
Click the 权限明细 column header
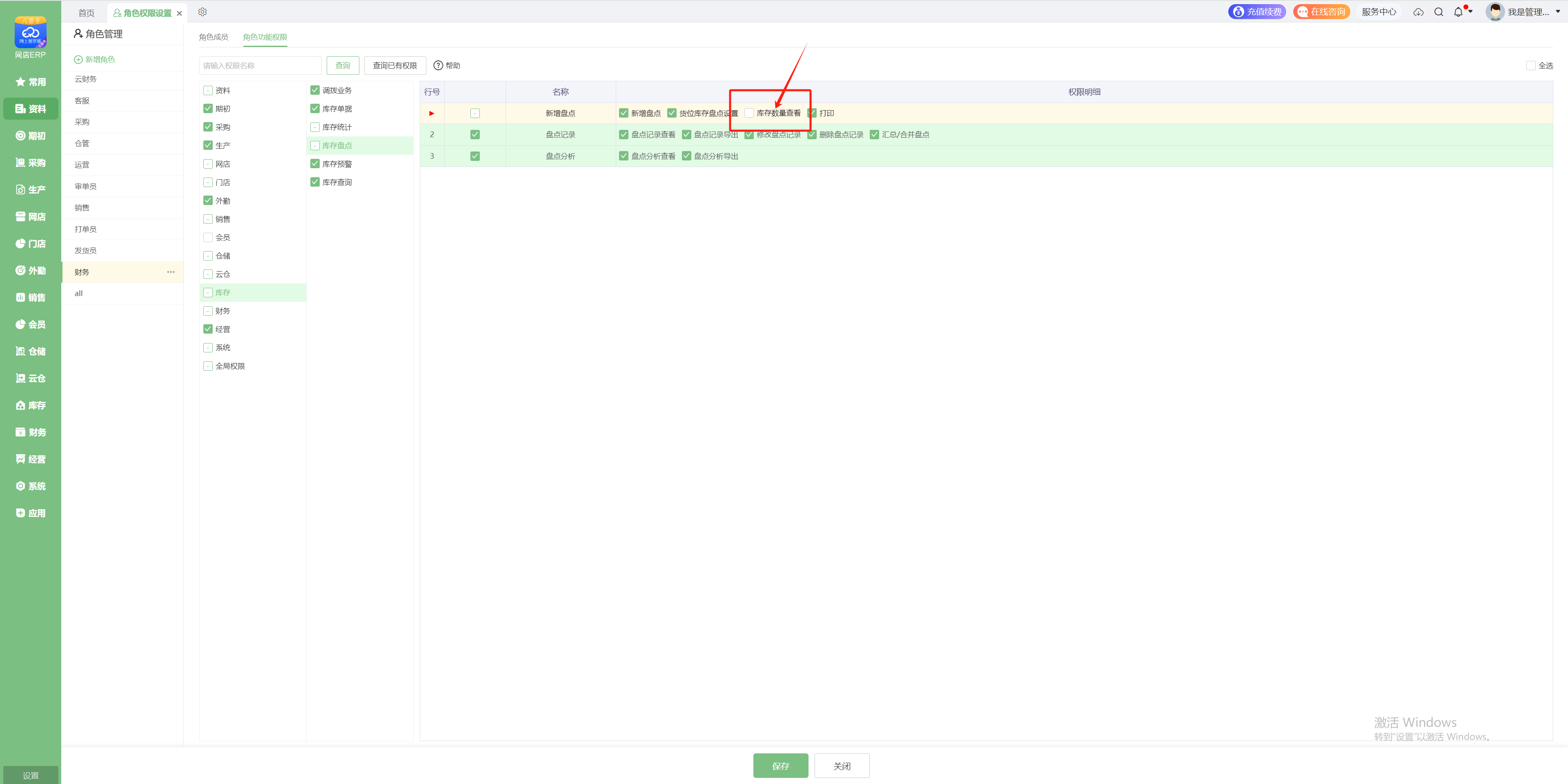pos(1084,92)
